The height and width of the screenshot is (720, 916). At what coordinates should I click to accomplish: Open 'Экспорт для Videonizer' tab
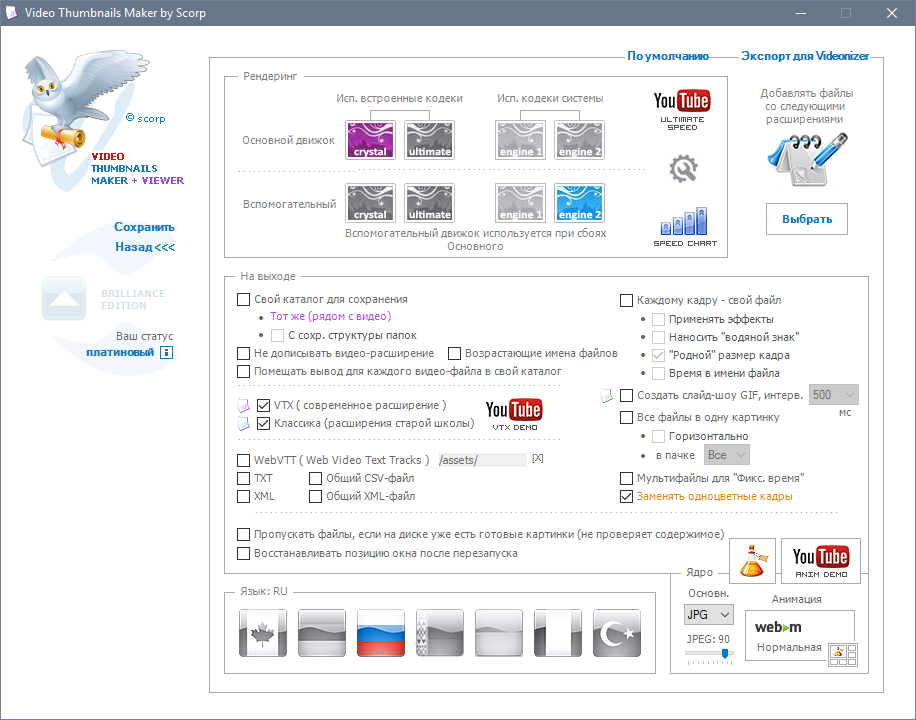805,56
